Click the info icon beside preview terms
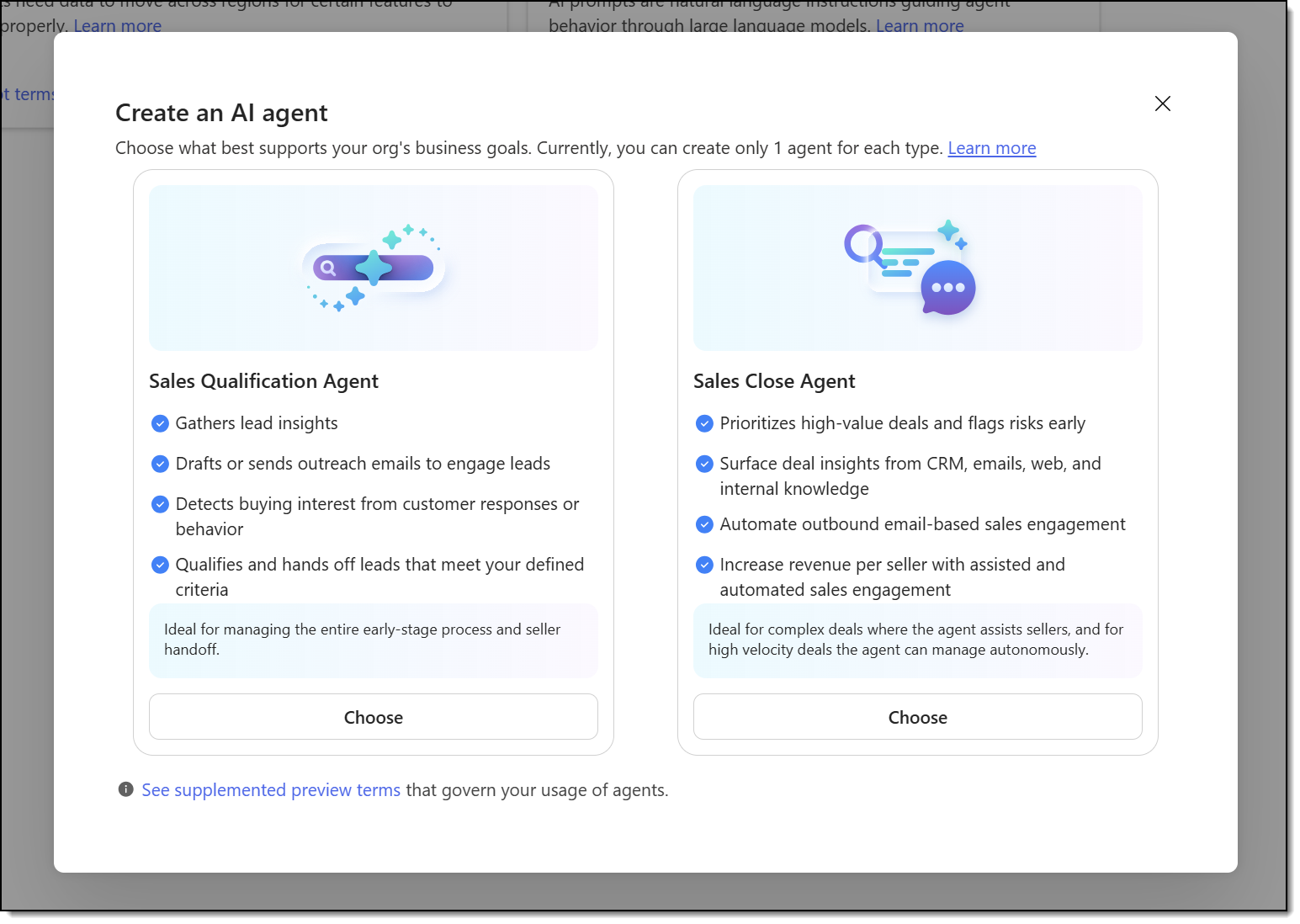This screenshot has height=924, width=1300. (x=126, y=789)
